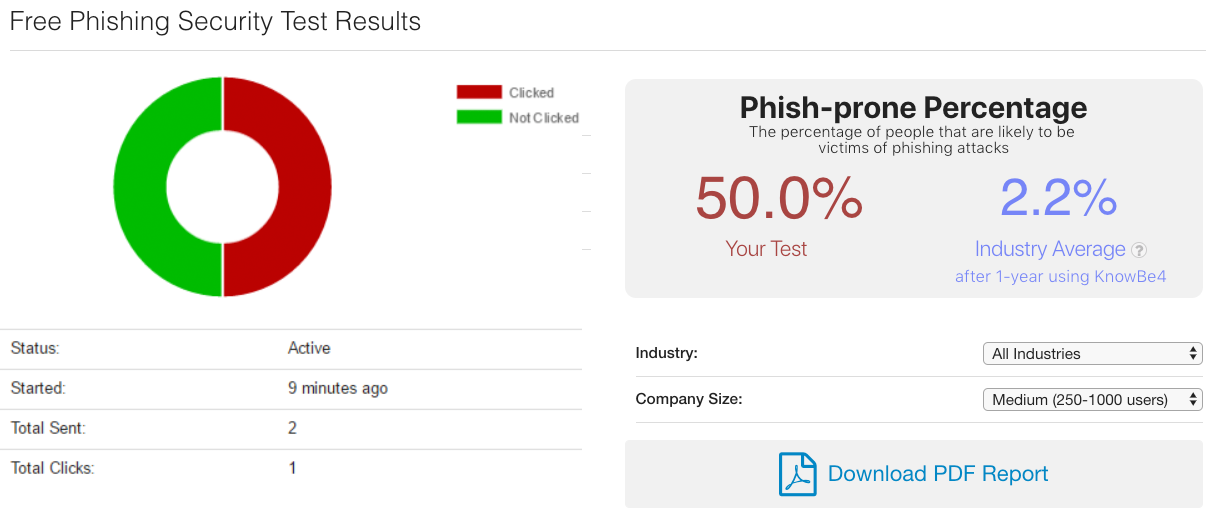Click the Started 9 minutes ago row
The height and width of the screenshot is (523, 1216).
(291, 389)
